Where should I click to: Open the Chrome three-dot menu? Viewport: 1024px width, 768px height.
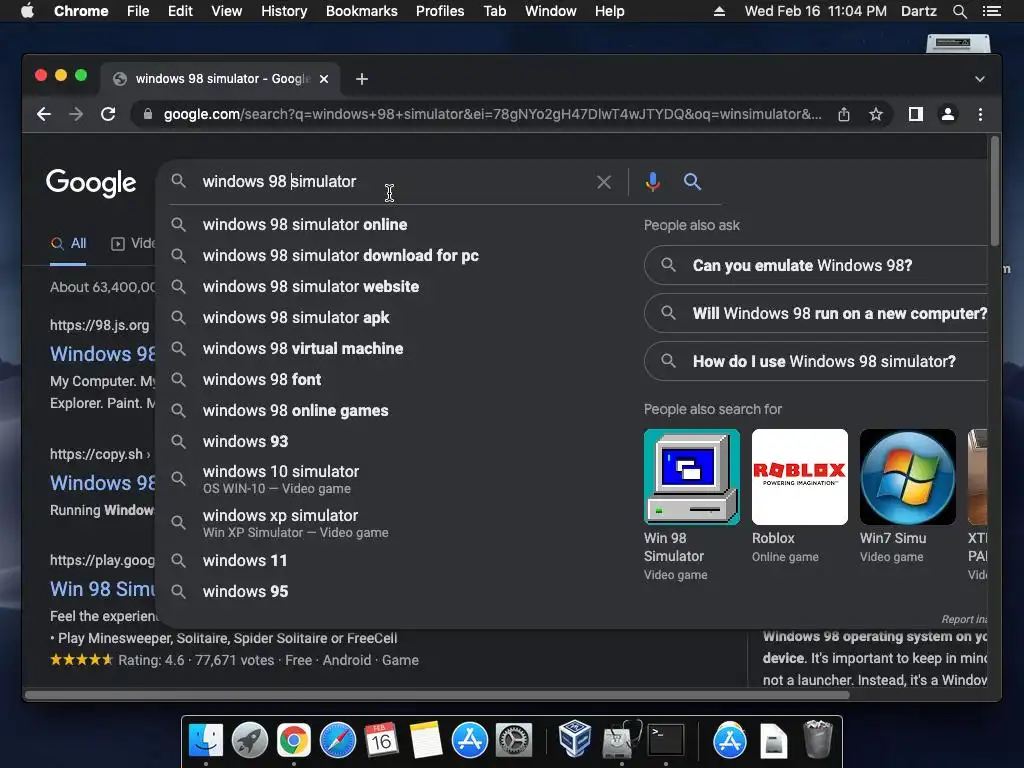[x=980, y=114]
